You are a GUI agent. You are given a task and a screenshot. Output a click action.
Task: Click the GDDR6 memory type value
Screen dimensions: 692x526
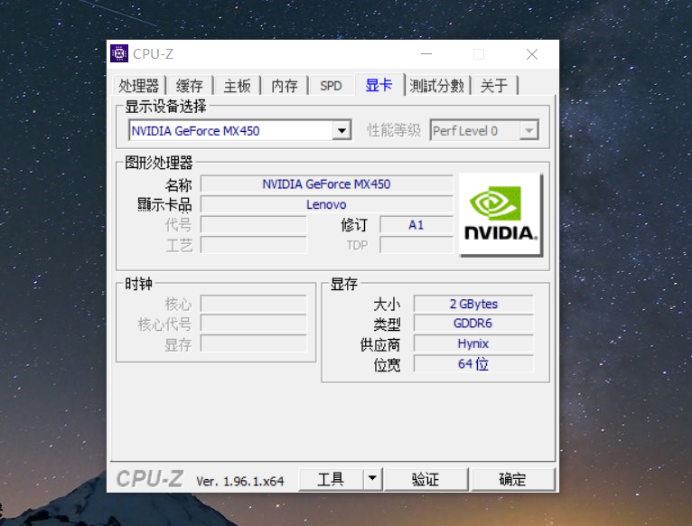click(x=474, y=323)
